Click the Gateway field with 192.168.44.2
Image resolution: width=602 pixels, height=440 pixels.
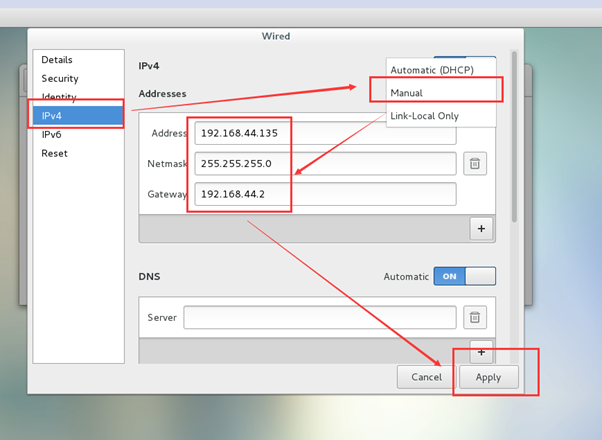[325, 194]
